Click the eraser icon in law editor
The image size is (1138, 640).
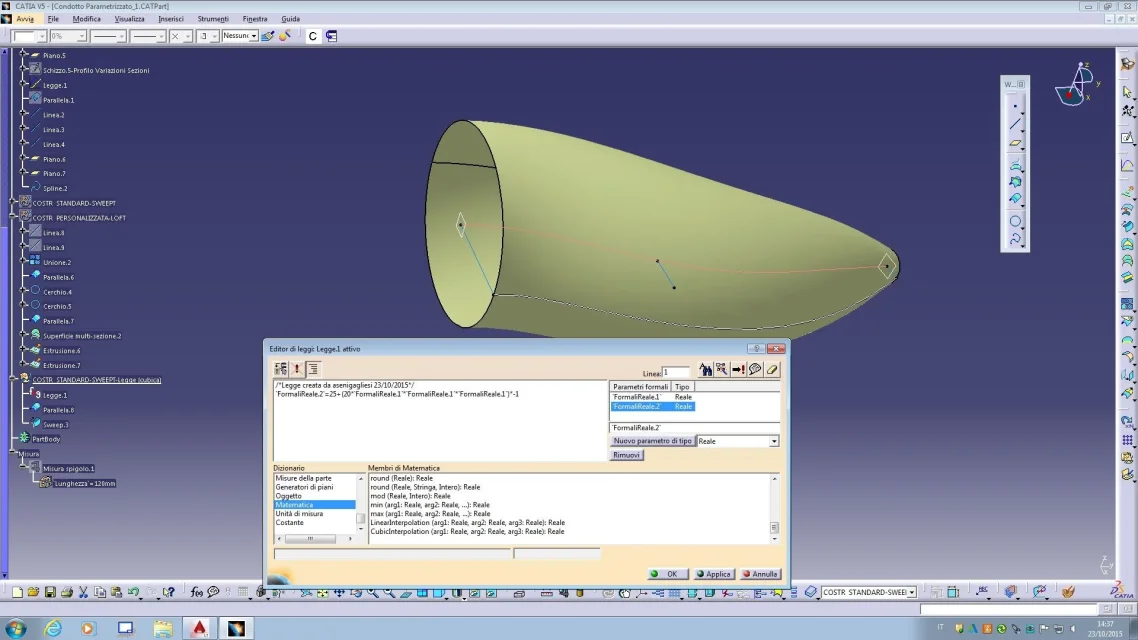click(772, 370)
